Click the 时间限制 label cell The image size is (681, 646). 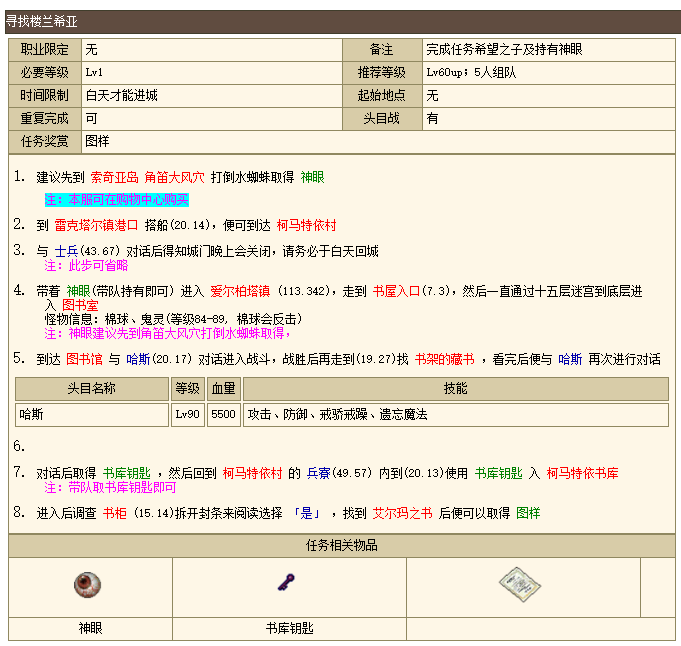pos(45,95)
